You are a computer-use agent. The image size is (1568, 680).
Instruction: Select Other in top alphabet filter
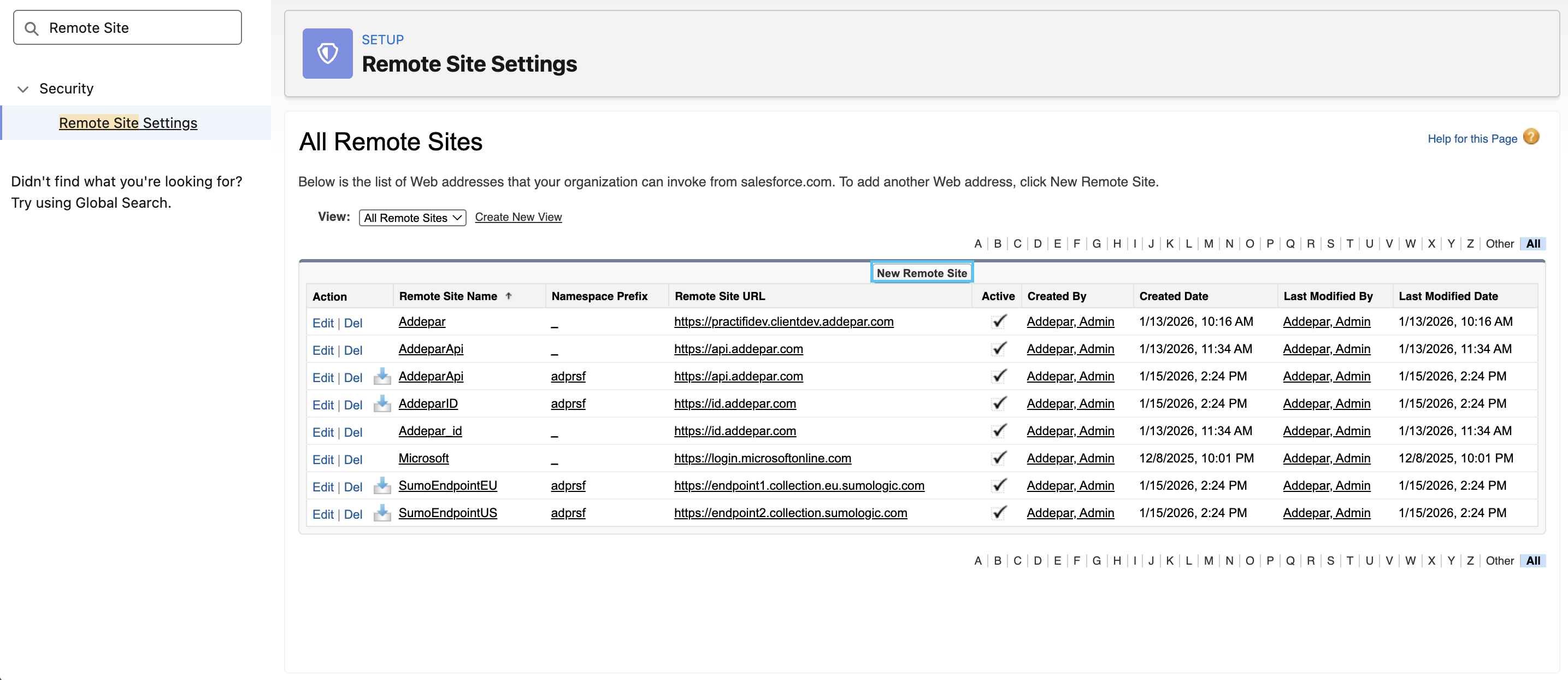pyautogui.click(x=1499, y=243)
